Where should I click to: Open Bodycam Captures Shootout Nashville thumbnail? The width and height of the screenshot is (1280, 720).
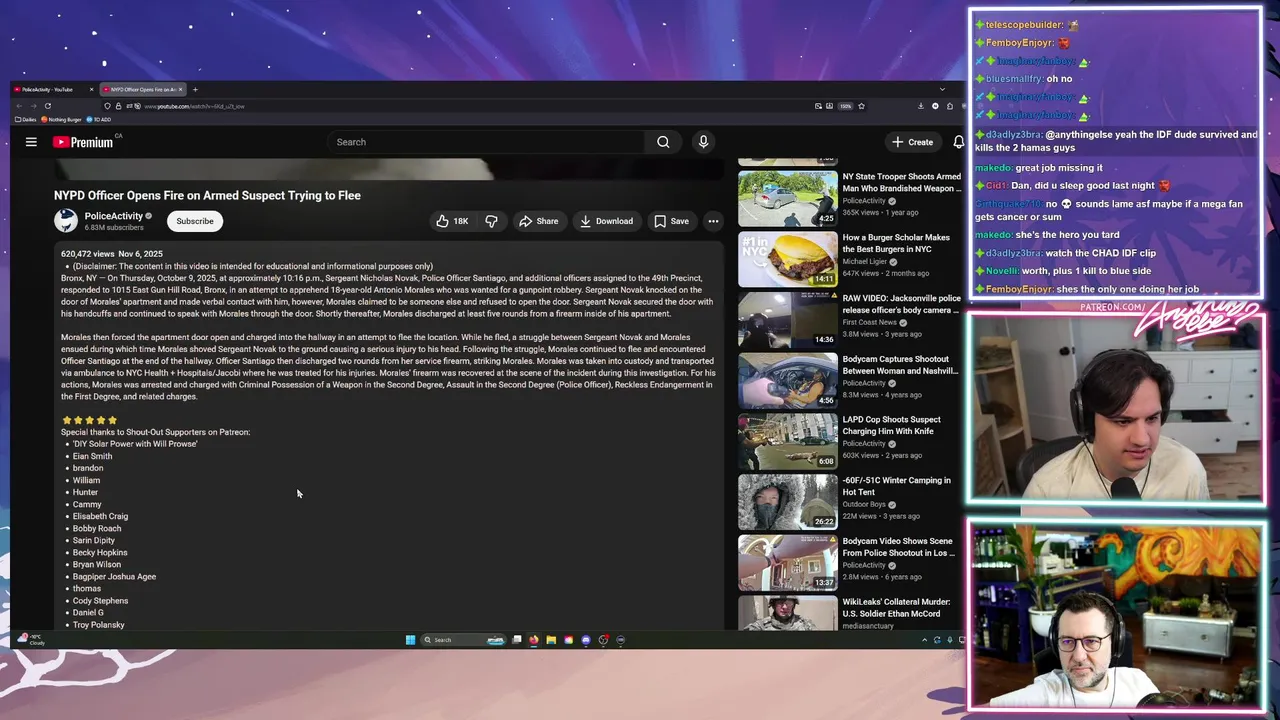click(x=788, y=380)
